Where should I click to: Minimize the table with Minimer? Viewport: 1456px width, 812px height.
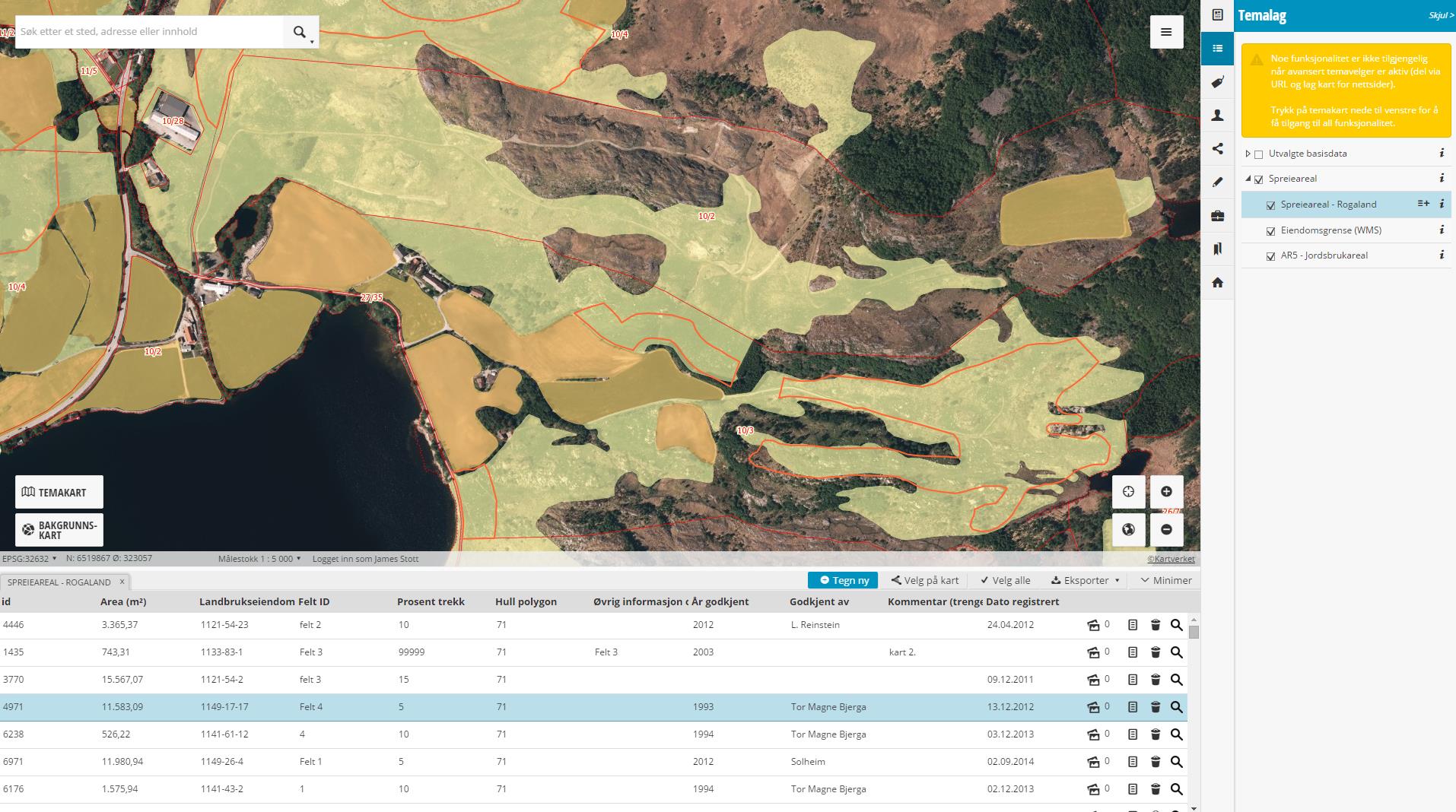pyautogui.click(x=1165, y=580)
